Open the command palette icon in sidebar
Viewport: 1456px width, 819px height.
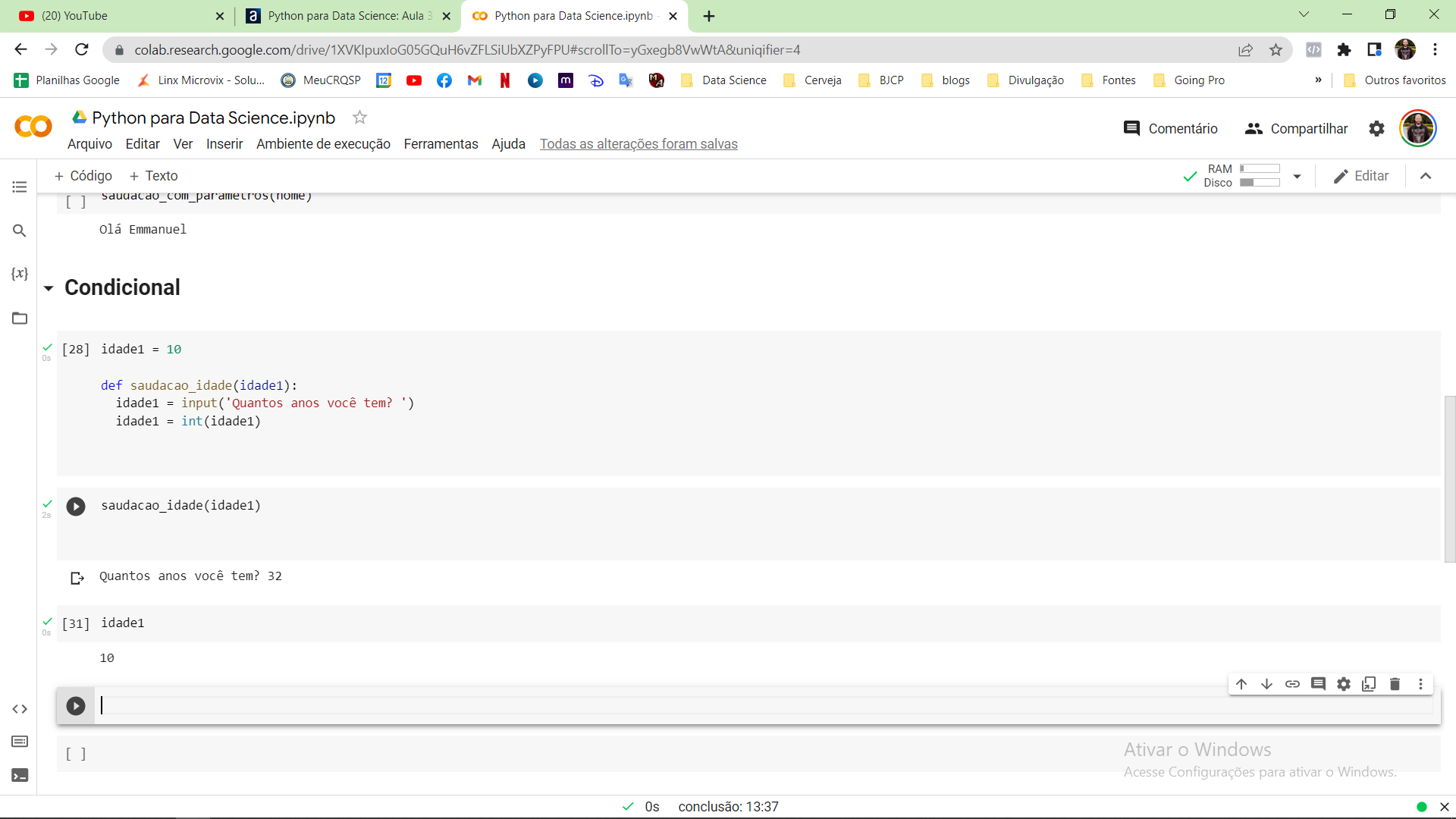pos(20,742)
